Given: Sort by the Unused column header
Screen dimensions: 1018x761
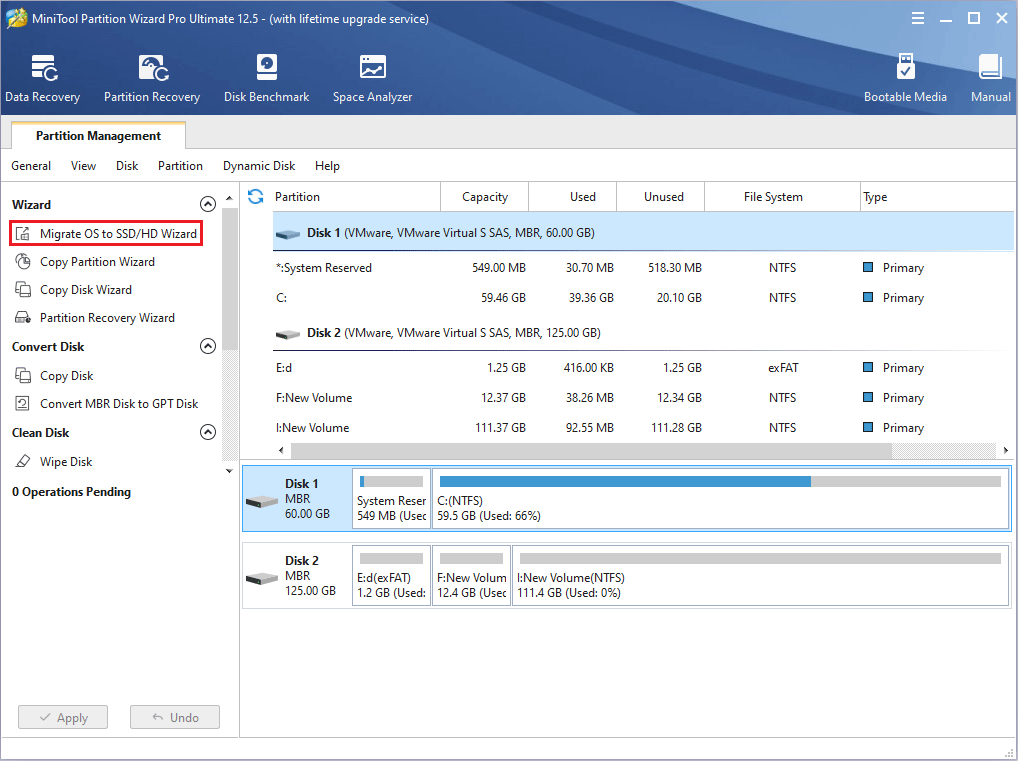Looking at the screenshot, I should (x=660, y=197).
